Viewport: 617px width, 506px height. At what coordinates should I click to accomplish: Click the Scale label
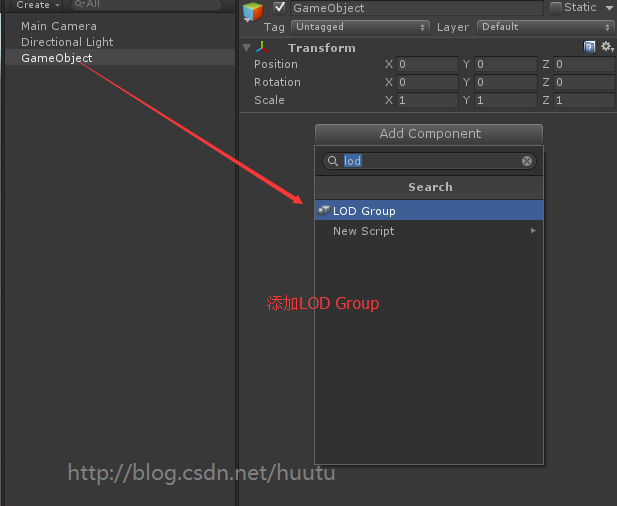pos(269,100)
